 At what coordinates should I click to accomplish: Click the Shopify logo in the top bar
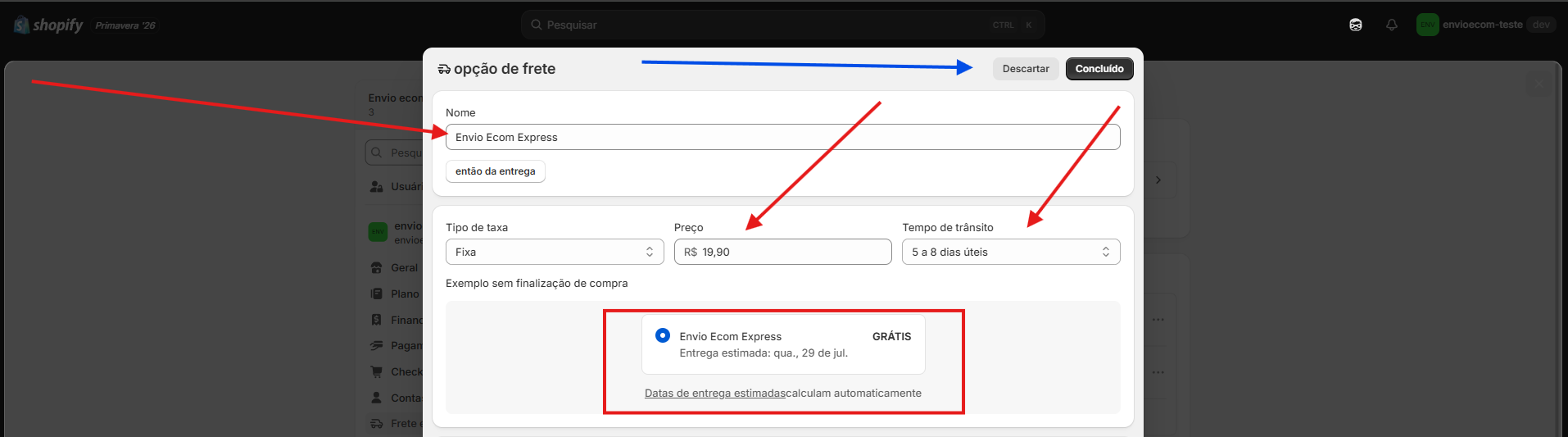(x=48, y=25)
